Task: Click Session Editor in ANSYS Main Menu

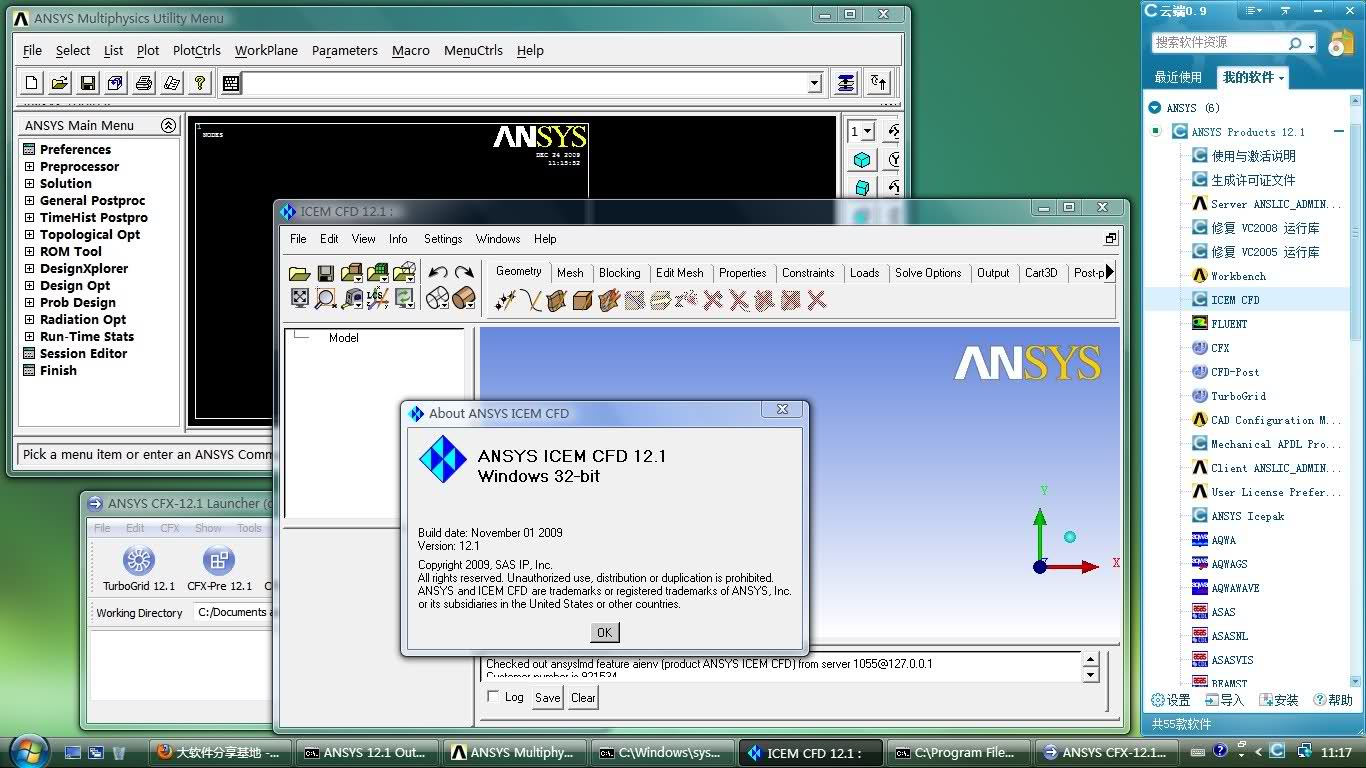Action: [x=83, y=354]
